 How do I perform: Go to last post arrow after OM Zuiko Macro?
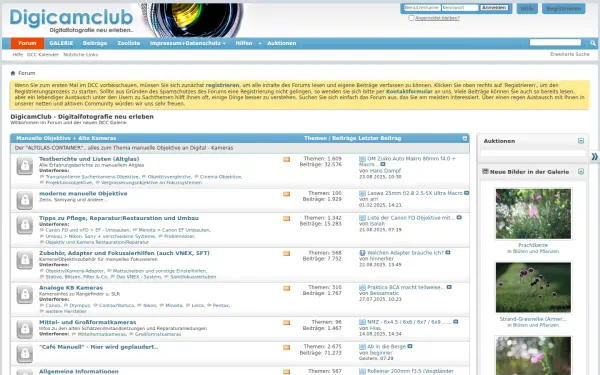(383, 165)
